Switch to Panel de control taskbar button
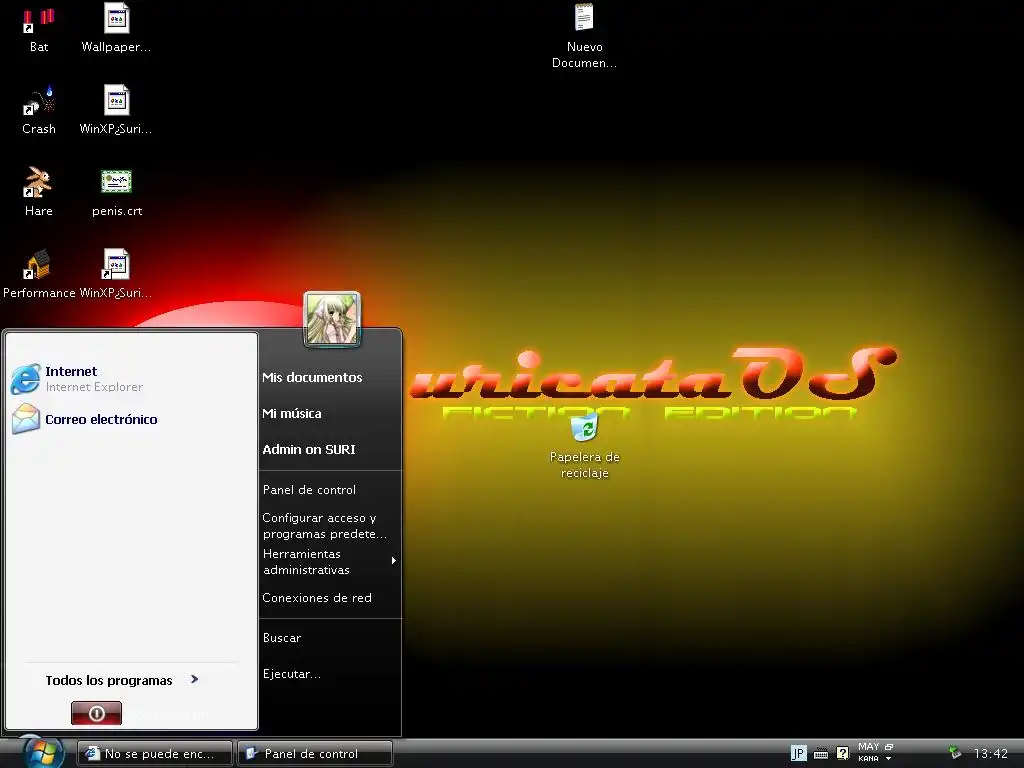The width and height of the screenshot is (1024, 768). pos(315,754)
